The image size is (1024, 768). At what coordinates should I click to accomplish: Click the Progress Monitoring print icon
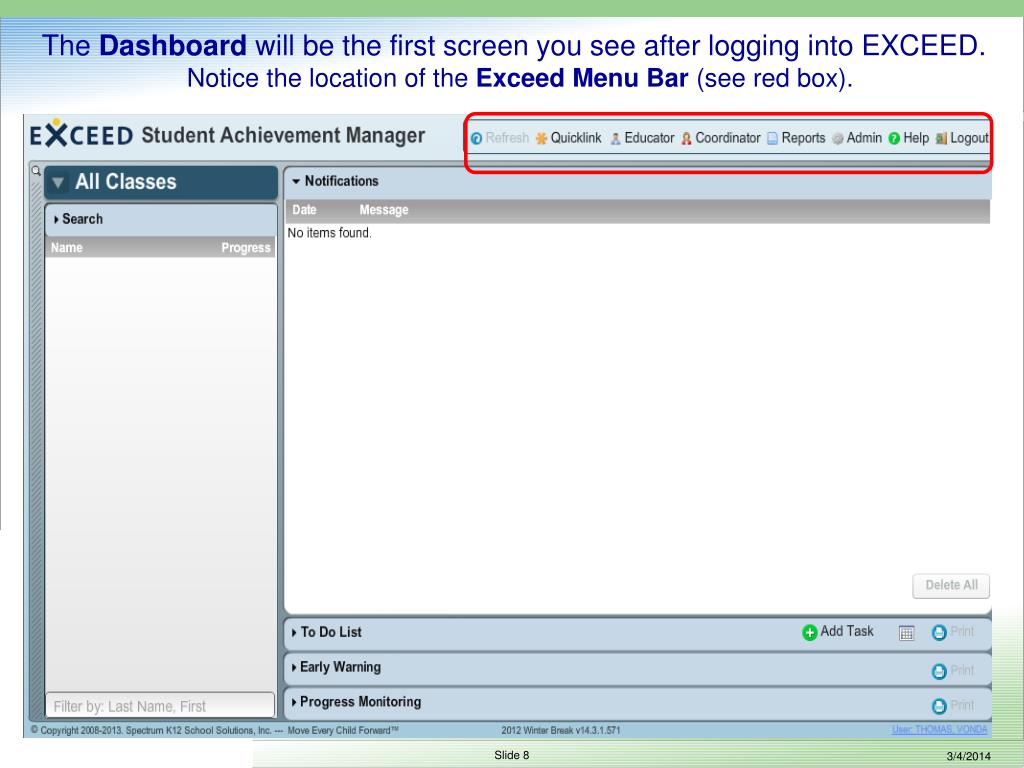[939, 706]
